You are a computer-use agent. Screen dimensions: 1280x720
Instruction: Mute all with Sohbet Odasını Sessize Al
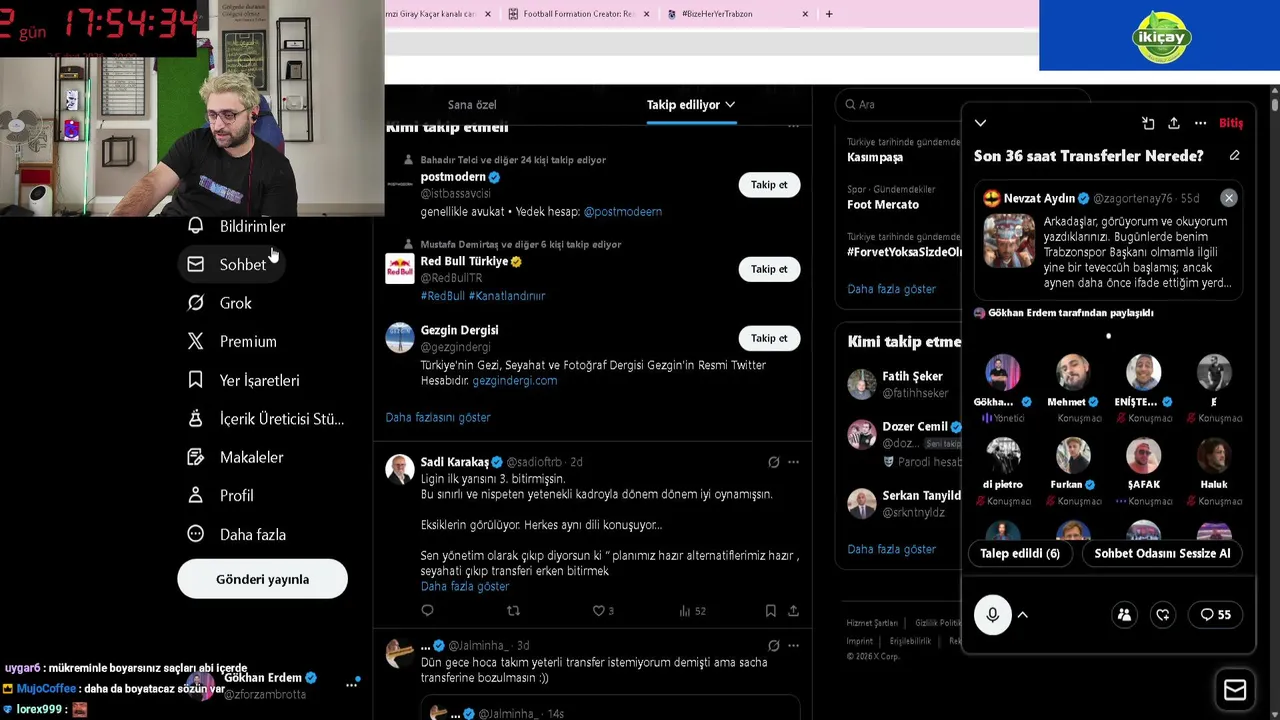[x=1162, y=553]
